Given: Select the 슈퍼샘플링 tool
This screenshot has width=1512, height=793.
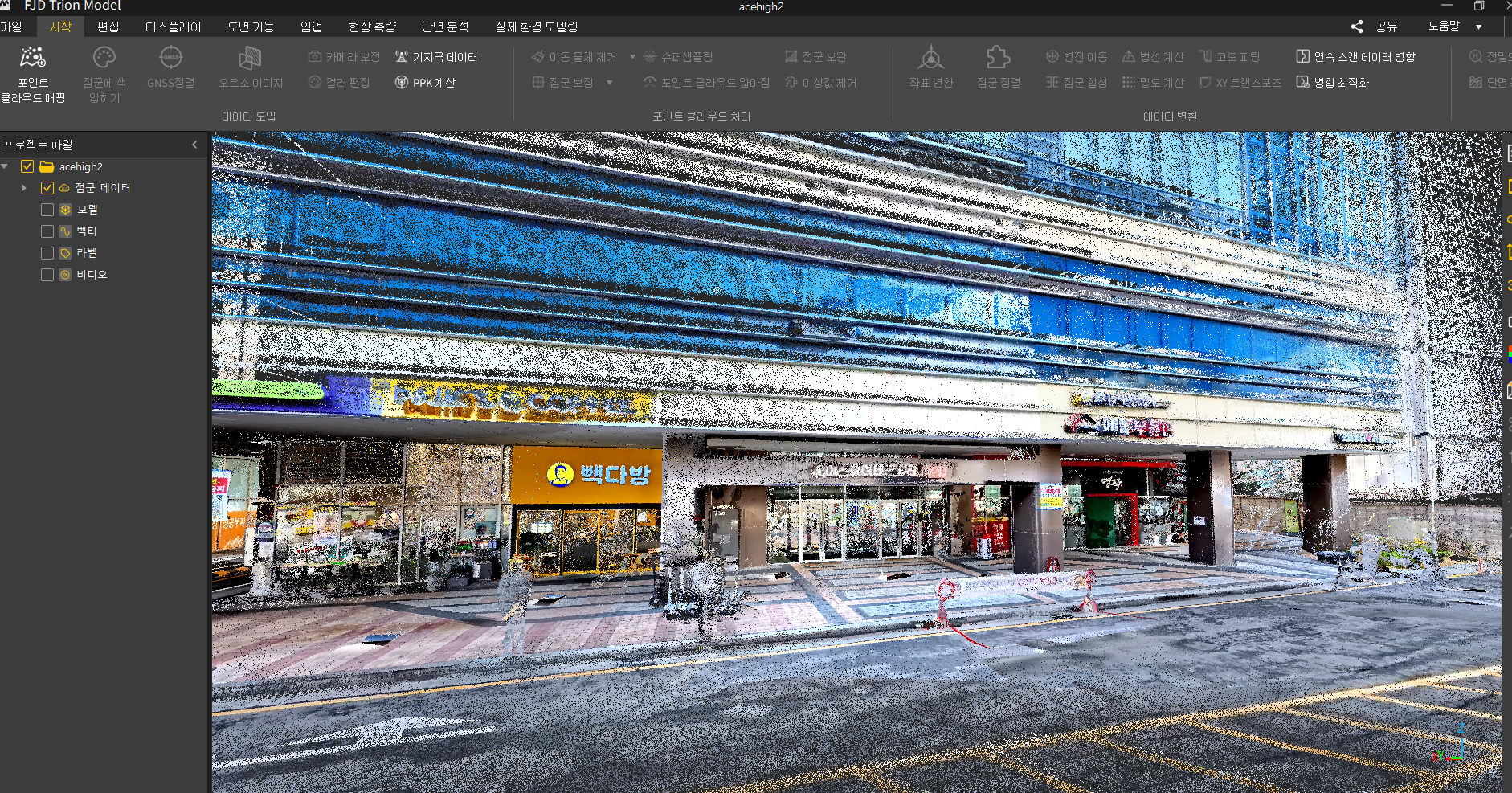Looking at the screenshot, I should point(678,57).
